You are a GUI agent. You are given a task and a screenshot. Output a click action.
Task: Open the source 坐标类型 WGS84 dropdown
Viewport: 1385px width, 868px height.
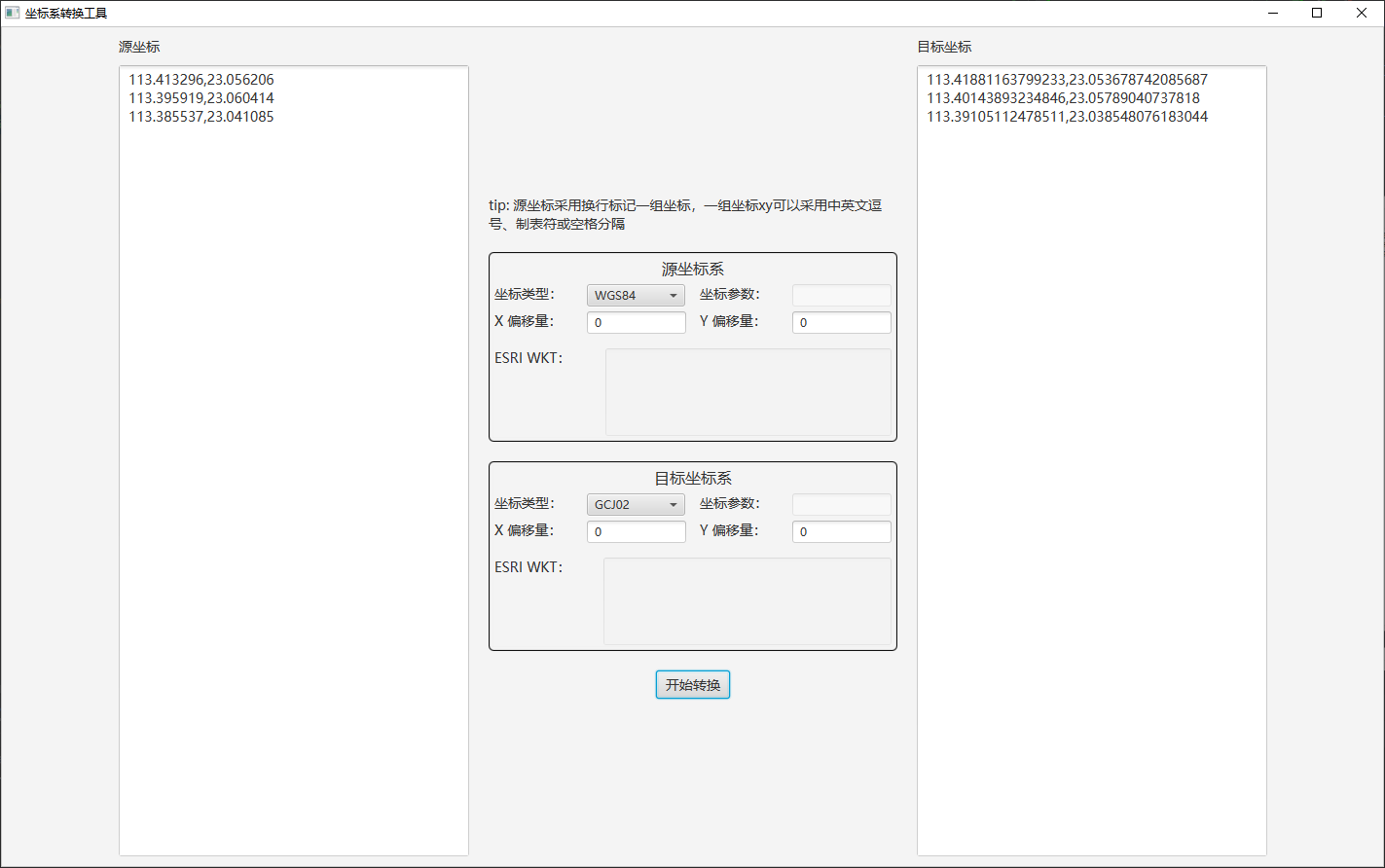coord(636,296)
